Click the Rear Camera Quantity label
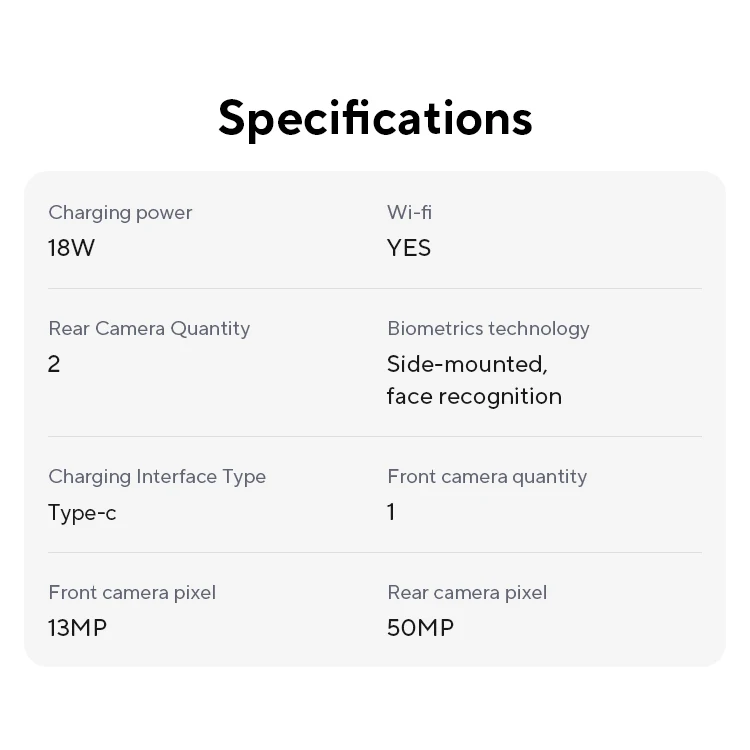 pyautogui.click(x=149, y=328)
